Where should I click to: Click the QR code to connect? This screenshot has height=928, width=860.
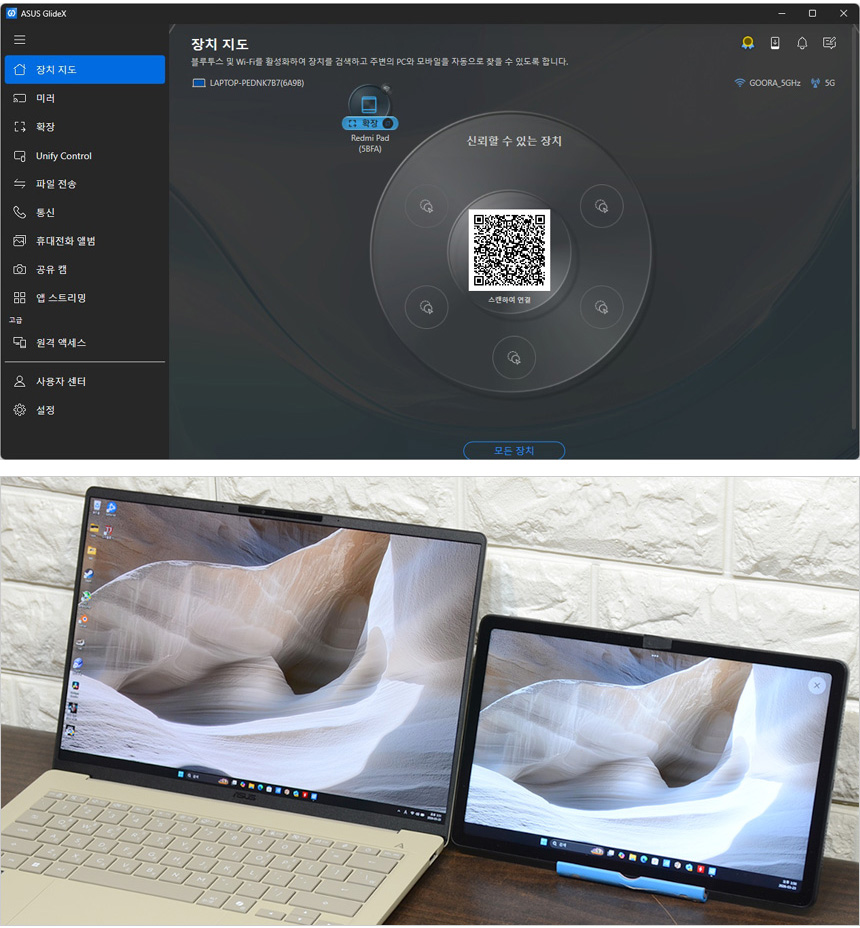tap(510, 250)
